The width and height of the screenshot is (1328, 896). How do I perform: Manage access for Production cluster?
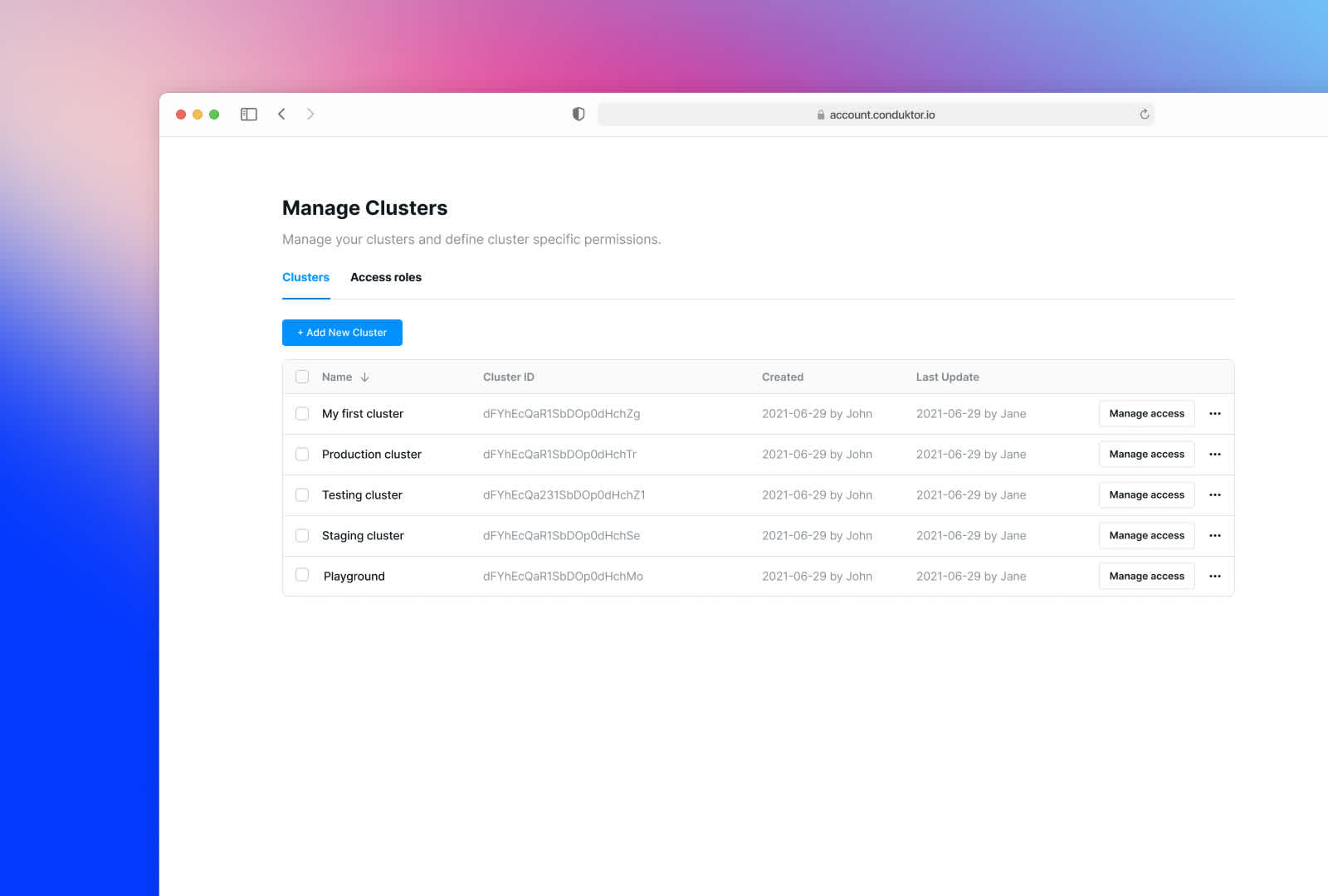coord(1147,455)
